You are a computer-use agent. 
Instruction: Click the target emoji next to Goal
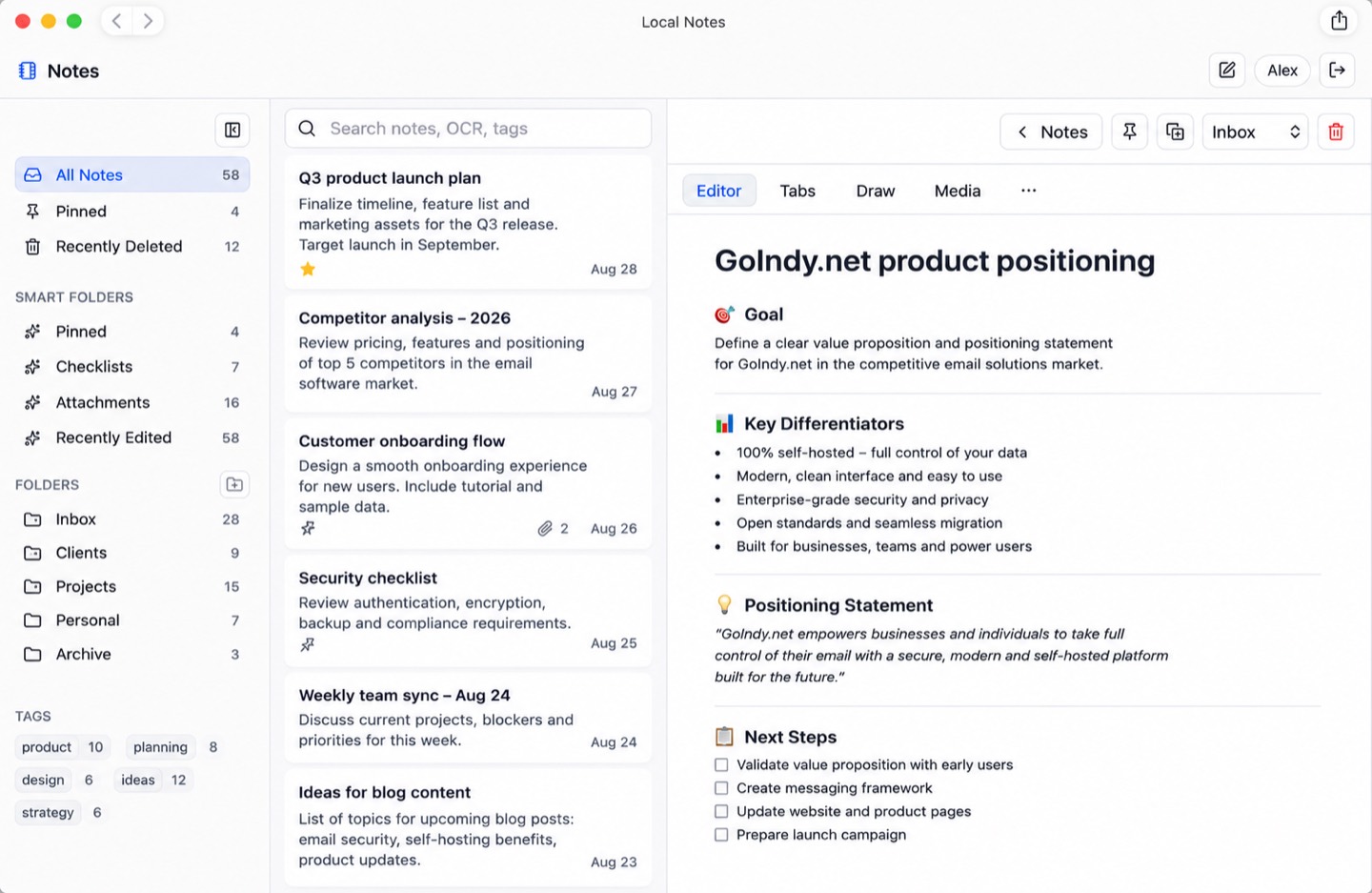724,315
